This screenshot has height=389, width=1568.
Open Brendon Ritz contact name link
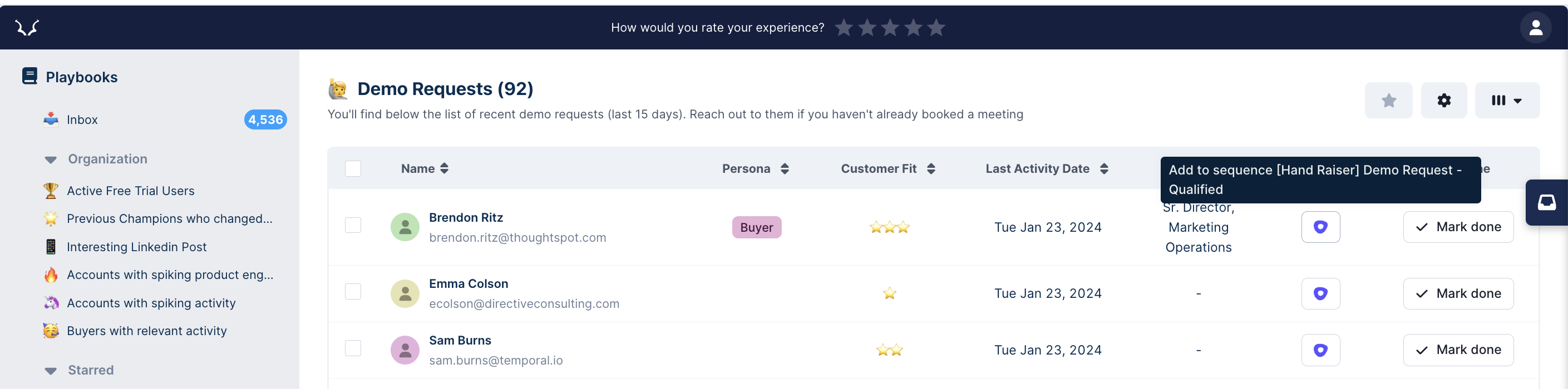466,218
